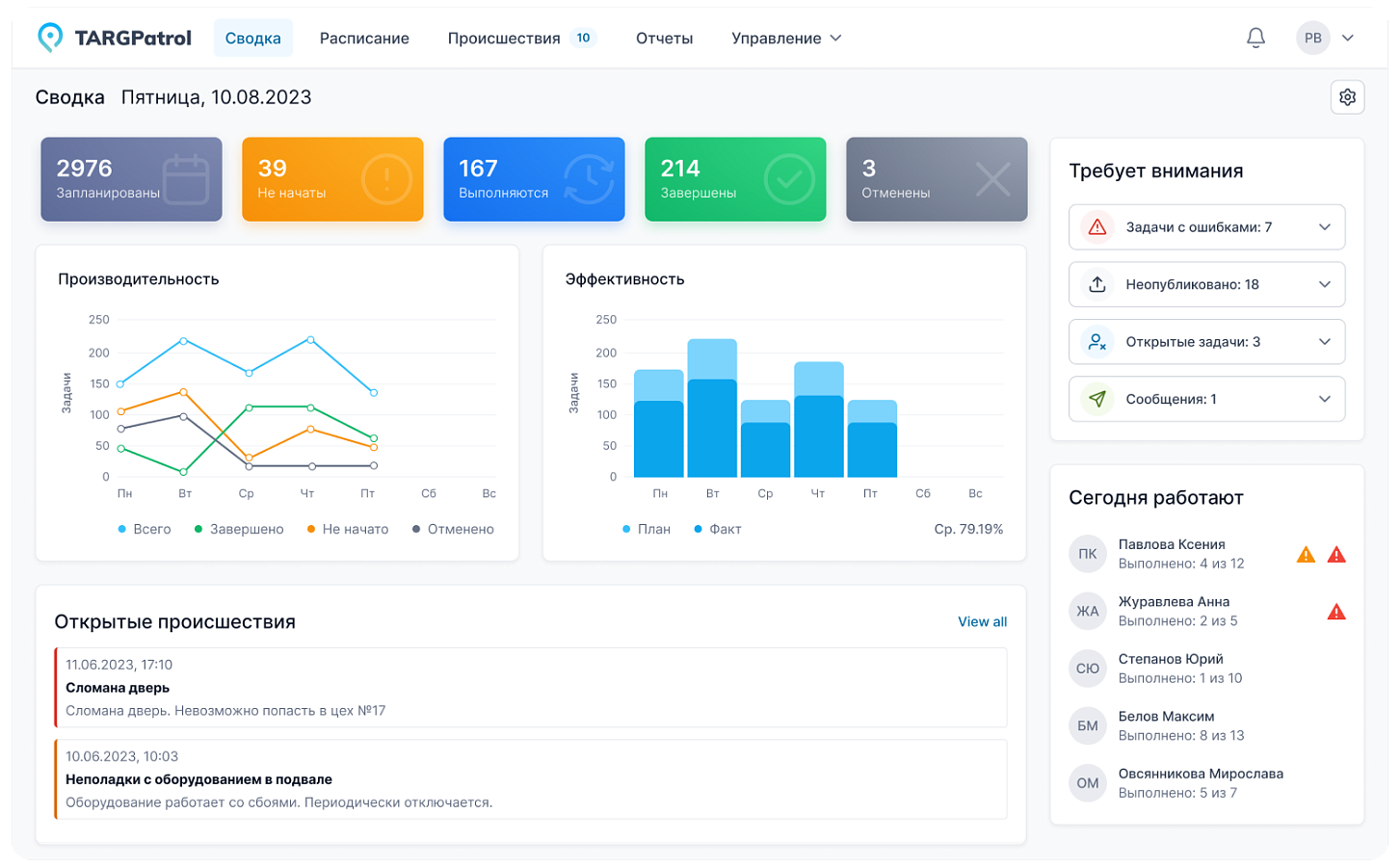
Task: Expand Задачи с ошибками: 7 section
Action: pos(1206,227)
